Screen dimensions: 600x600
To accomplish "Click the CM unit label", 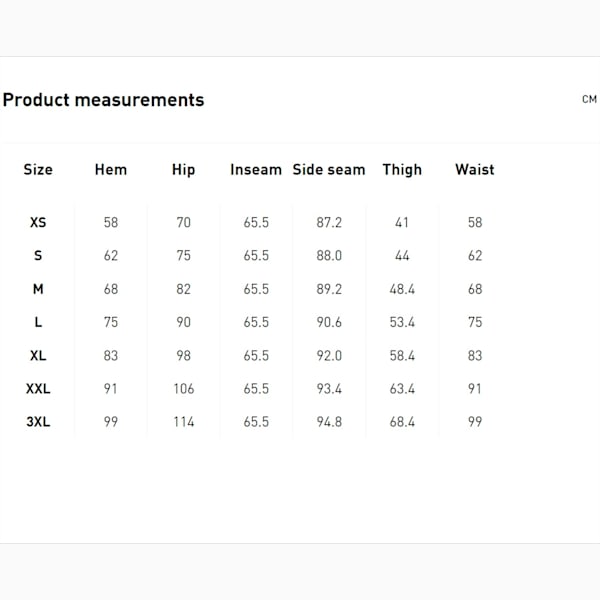I will point(589,99).
